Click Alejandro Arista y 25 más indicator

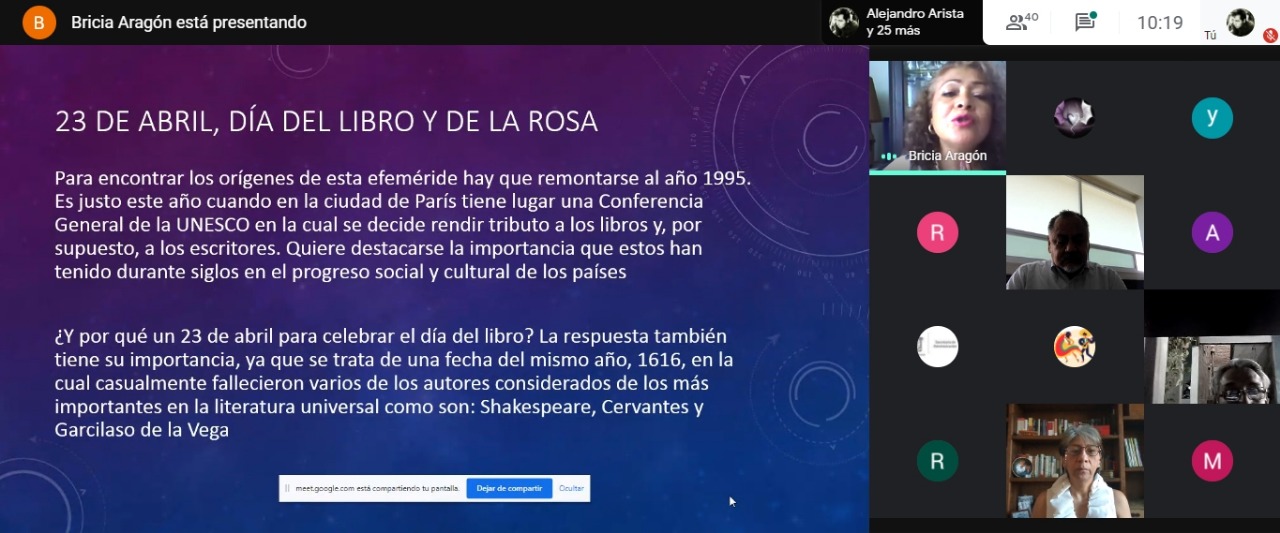[x=898, y=22]
